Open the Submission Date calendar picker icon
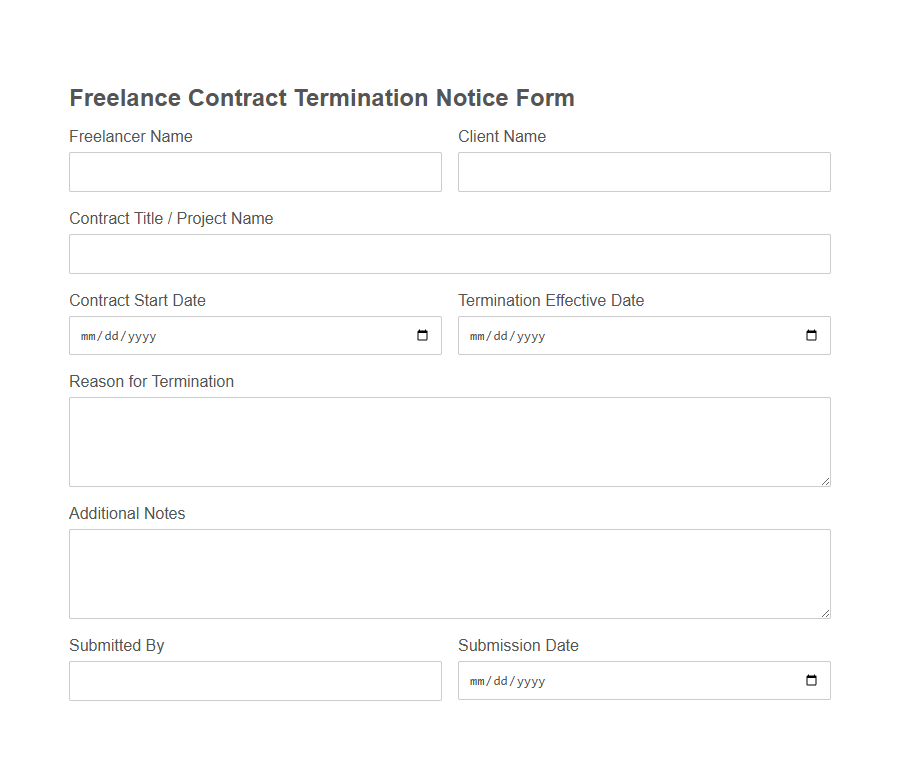 (x=810, y=680)
